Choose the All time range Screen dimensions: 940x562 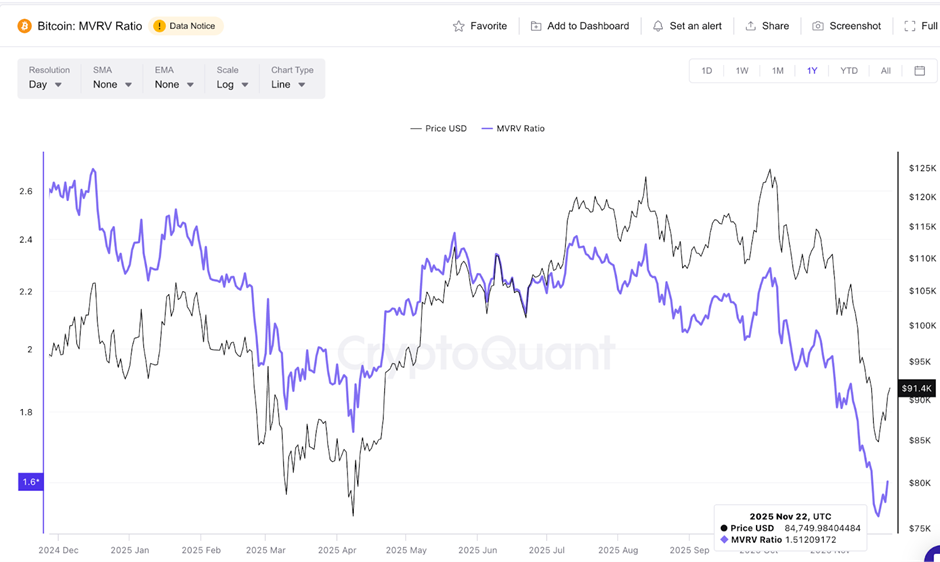pyautogui.click(x=885, y=71)
